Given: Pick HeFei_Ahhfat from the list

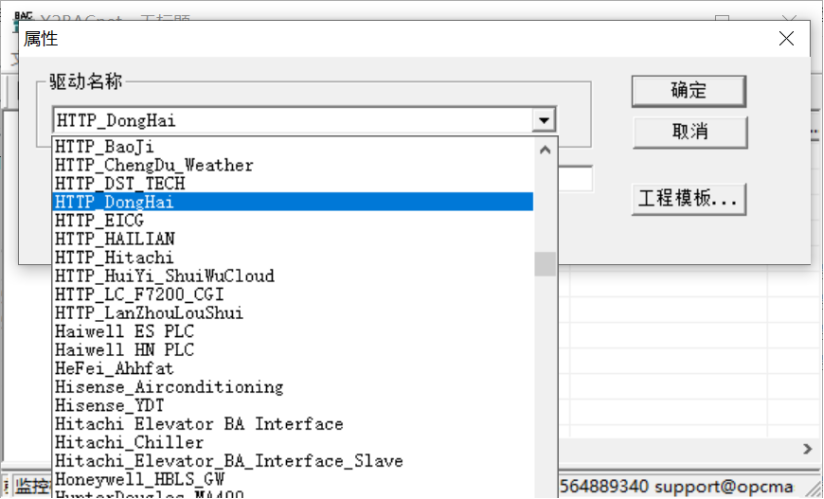Looking at the screenshot, I should pos(293,368).
